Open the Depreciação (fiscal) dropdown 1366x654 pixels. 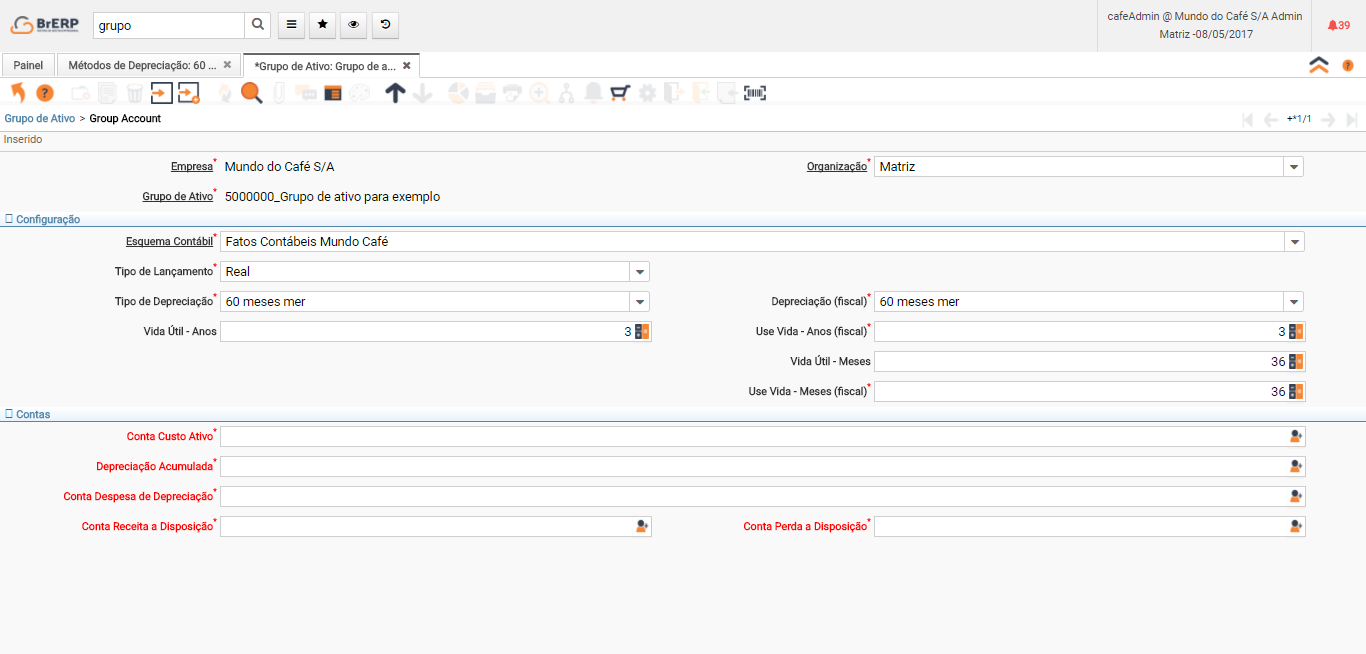[1293, 302]
